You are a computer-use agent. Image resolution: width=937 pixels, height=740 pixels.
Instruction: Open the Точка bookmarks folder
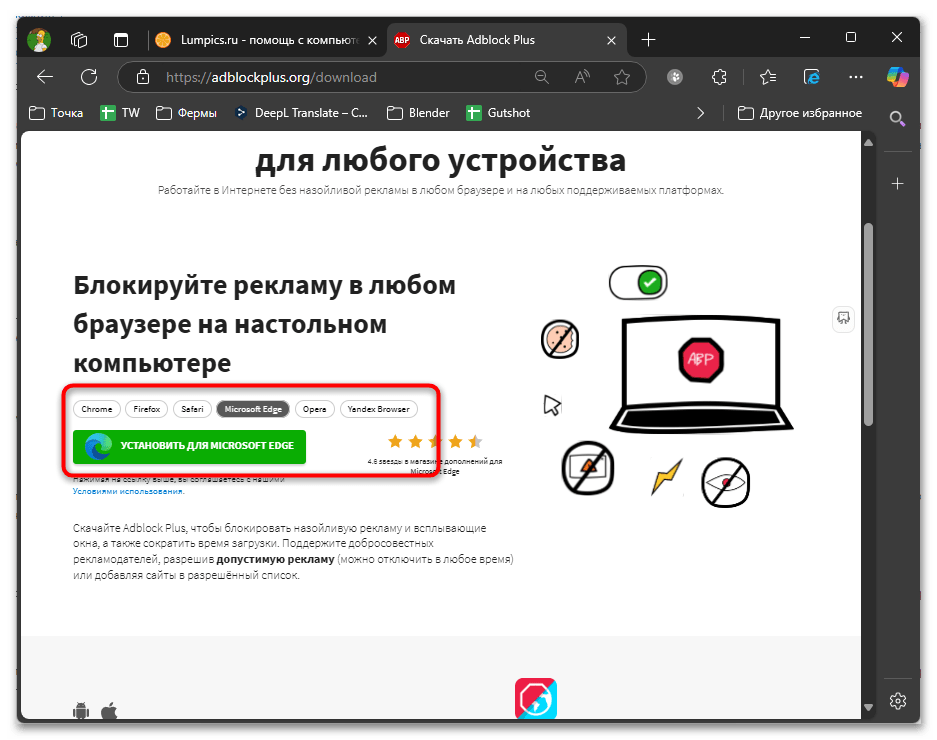point(56,113)
